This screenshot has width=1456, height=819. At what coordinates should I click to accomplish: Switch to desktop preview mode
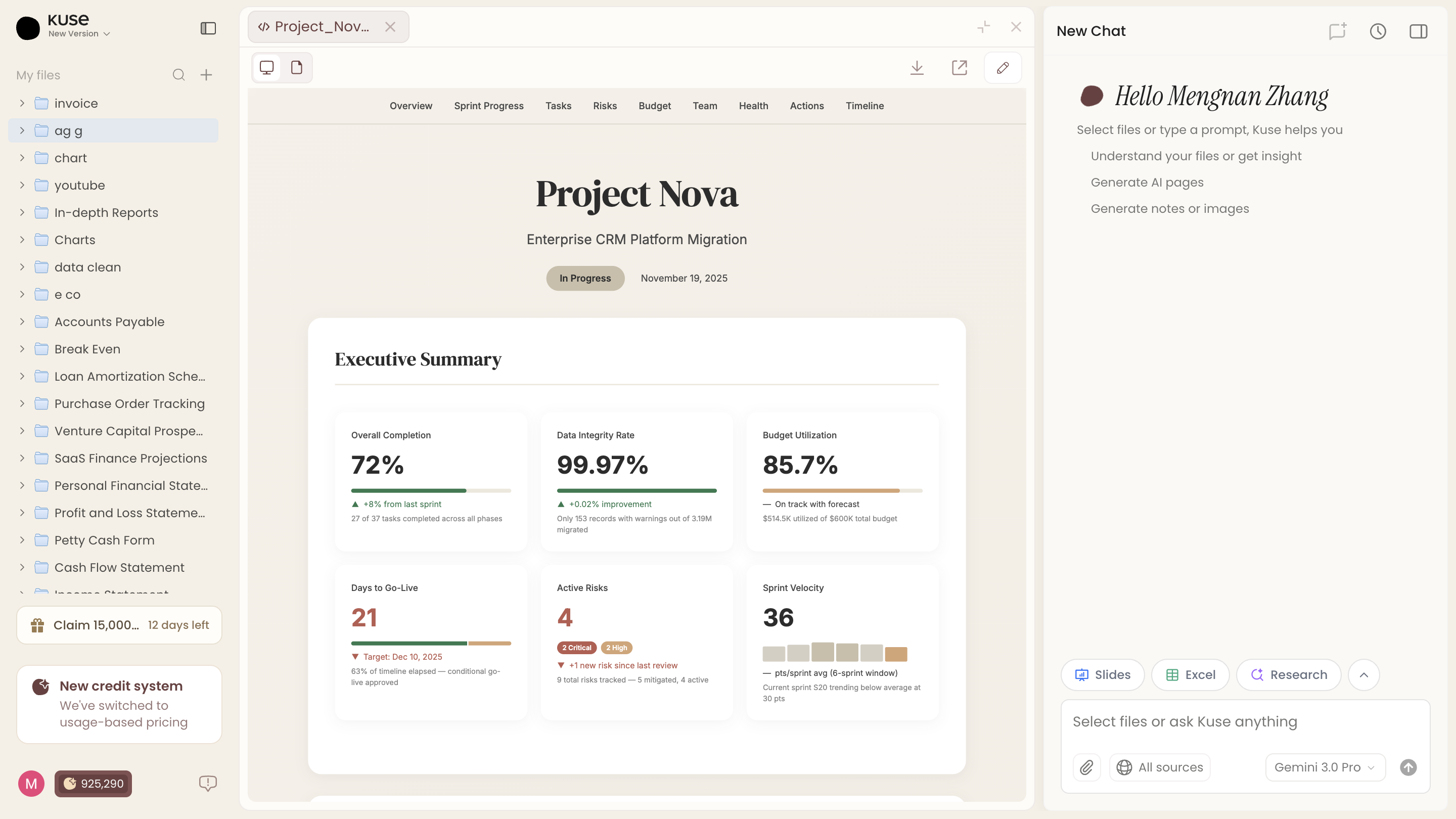pos(267,68)
